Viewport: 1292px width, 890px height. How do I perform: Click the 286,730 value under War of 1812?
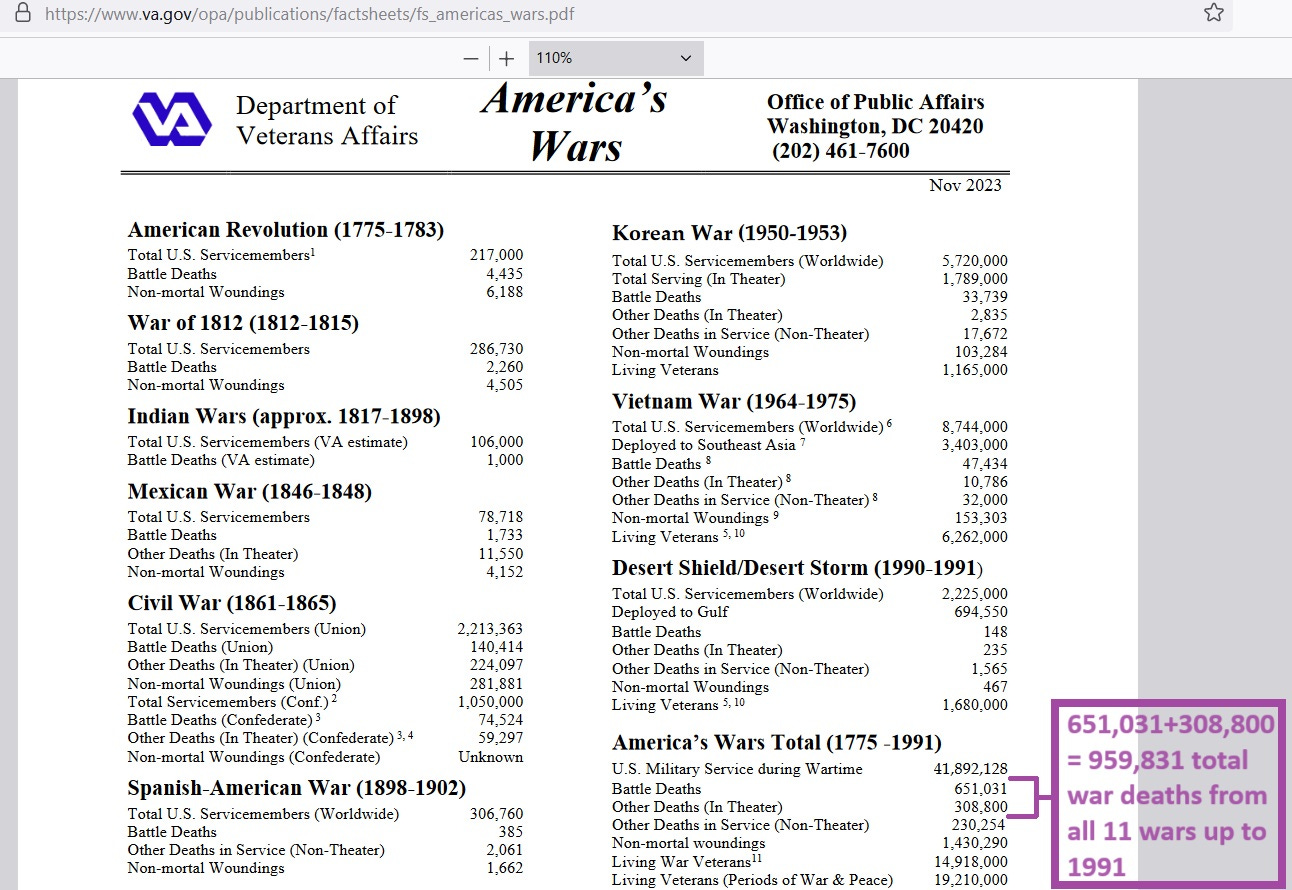pyautogui.click(x=496, y=349)
